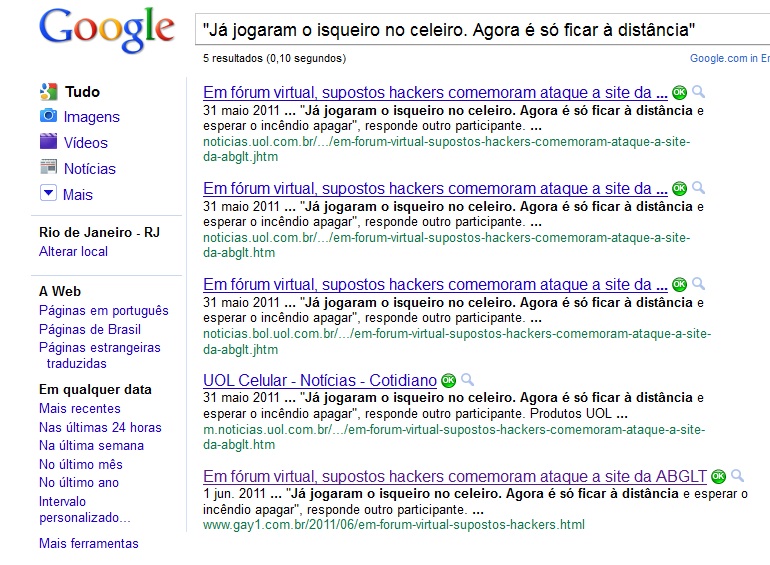Viewport: 770px width, 565px height.
Task: Click the 'Rio de Janeiro - RJ' location text
Action: (100, 232)
